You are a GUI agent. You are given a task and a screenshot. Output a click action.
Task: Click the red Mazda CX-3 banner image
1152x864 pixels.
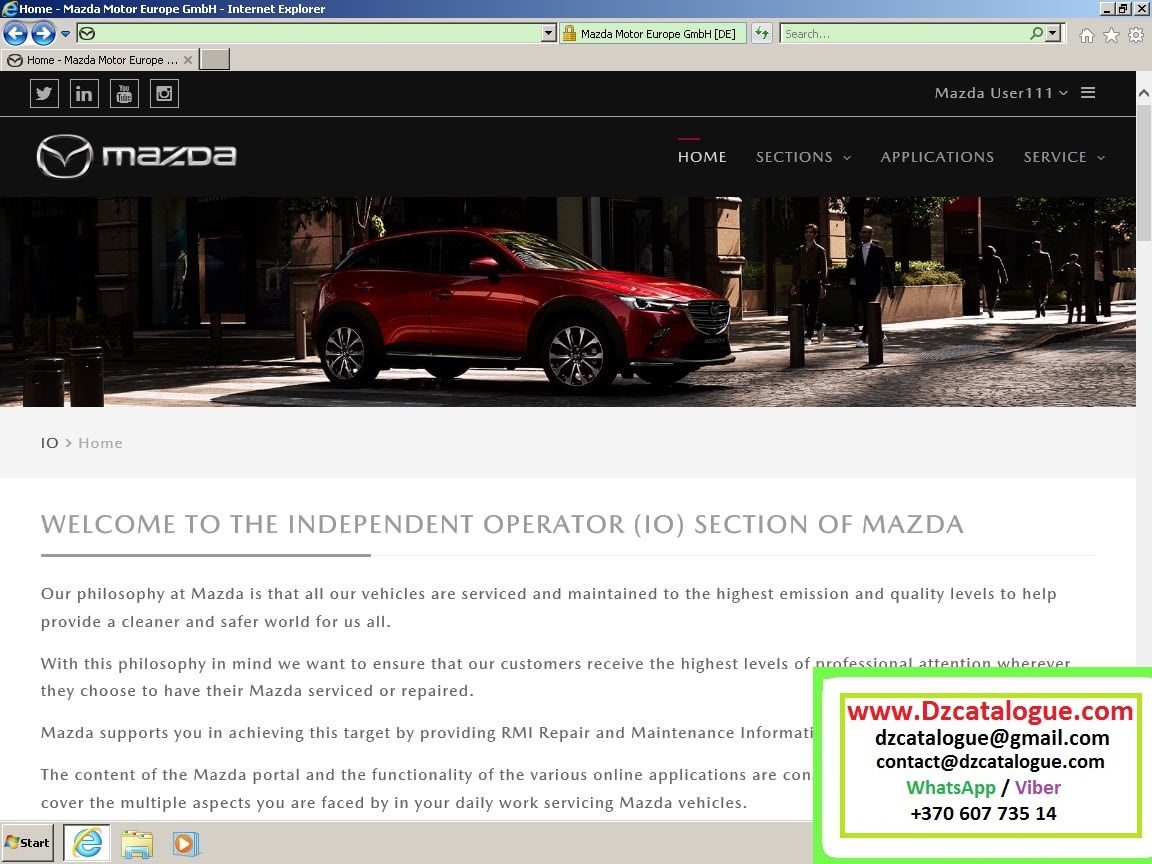point(567,301)
